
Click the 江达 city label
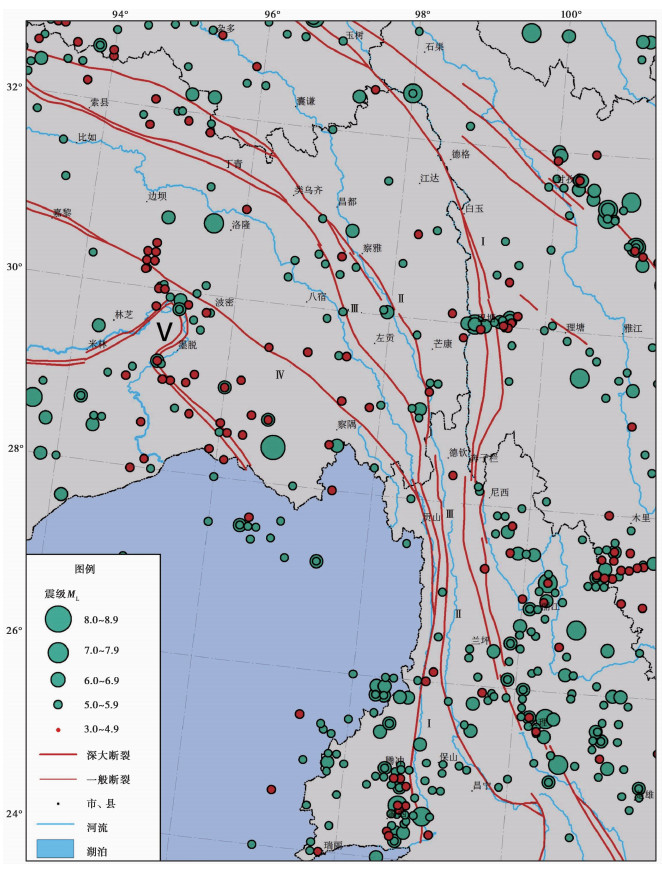(x=430, y=178)
